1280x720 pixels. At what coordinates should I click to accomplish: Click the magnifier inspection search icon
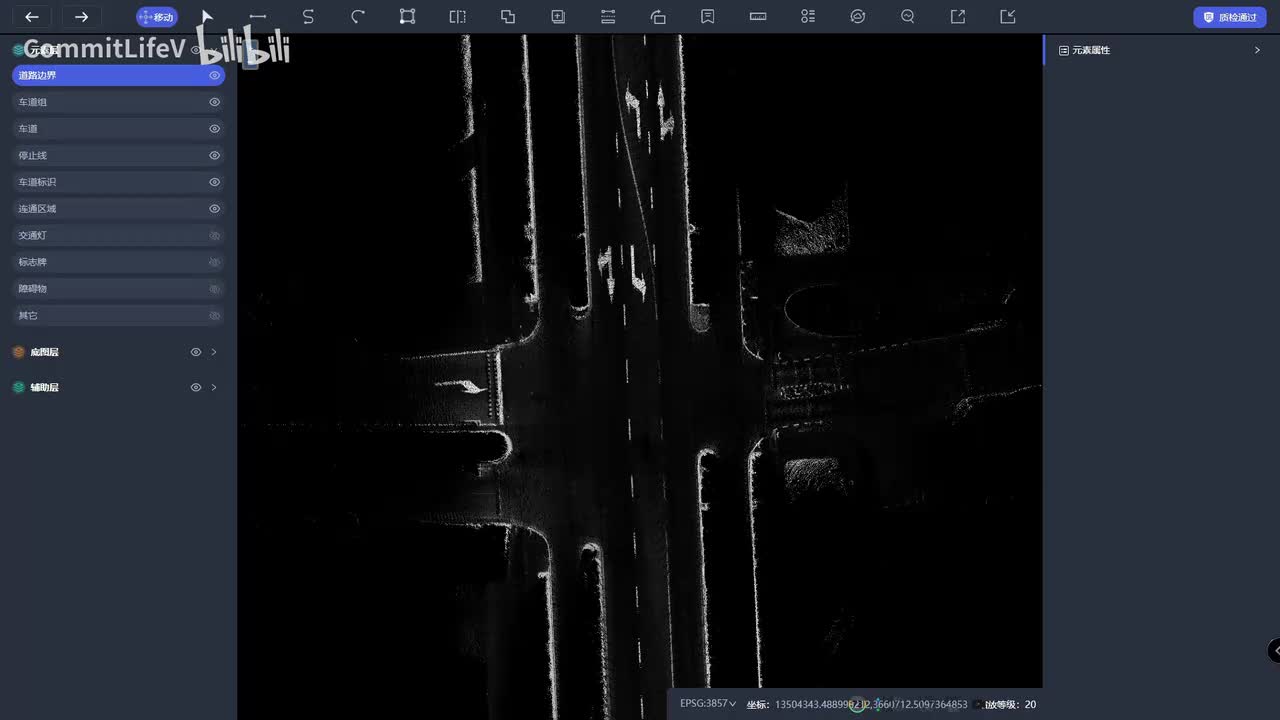point(908,17)
